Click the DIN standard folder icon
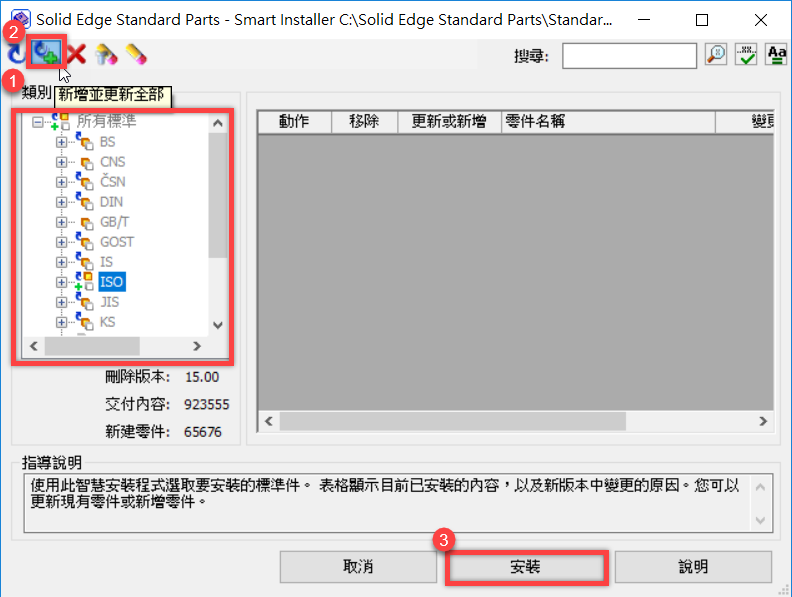The width and height of the screenshot is (792, 597). pos(84,202)
